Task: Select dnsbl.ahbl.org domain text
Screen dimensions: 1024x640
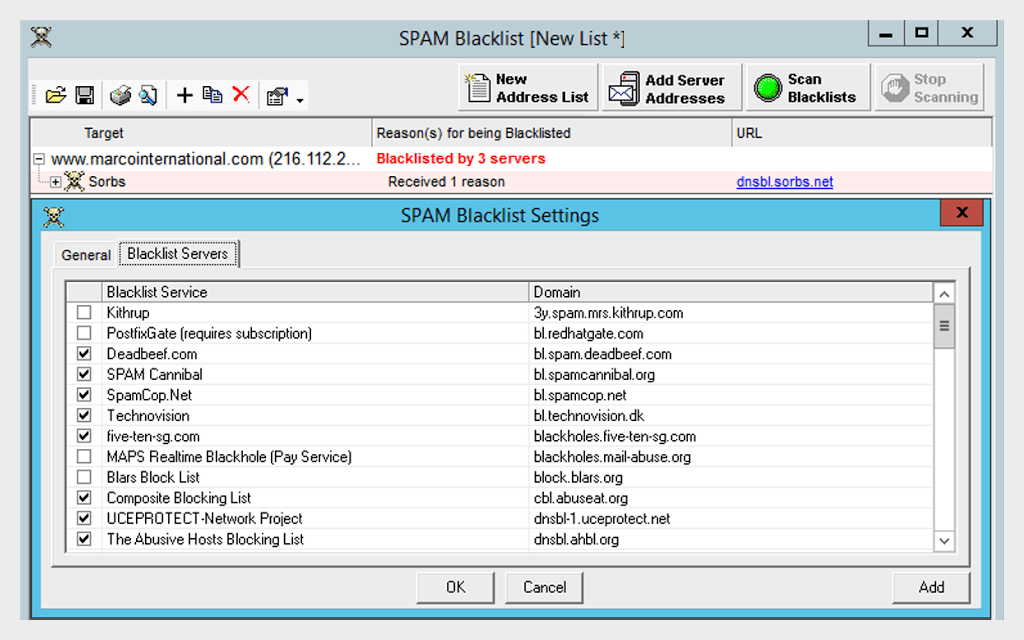Action: [x=576, y=539]
